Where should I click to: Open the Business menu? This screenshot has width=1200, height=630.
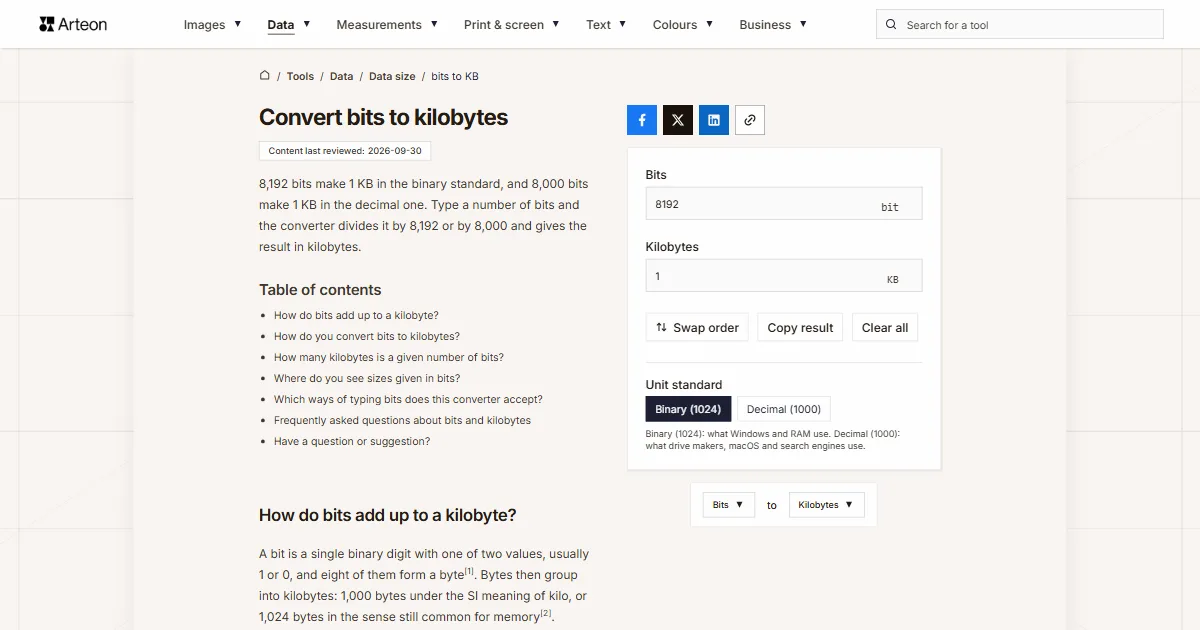pos(773,25)
